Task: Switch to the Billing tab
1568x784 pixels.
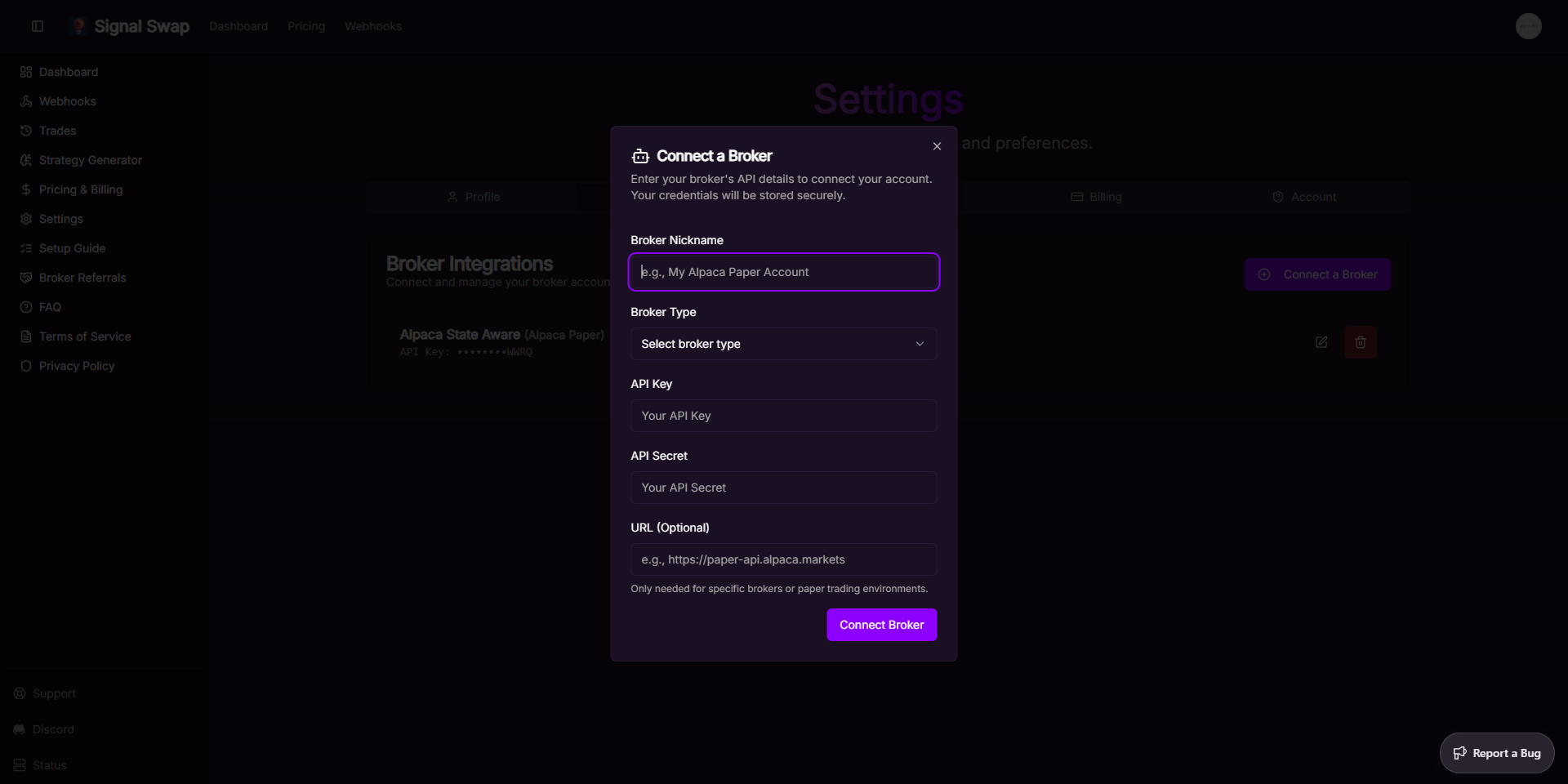Action: click(x=1096, y=197)
